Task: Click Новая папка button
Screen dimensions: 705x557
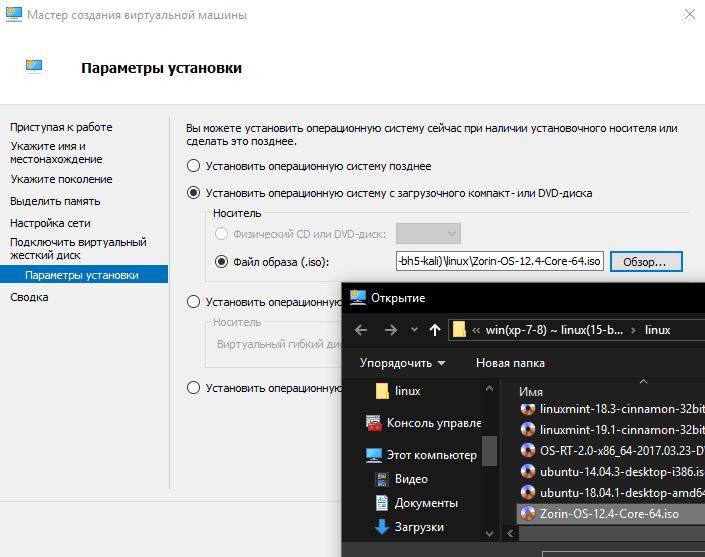Action: (510, 363)
